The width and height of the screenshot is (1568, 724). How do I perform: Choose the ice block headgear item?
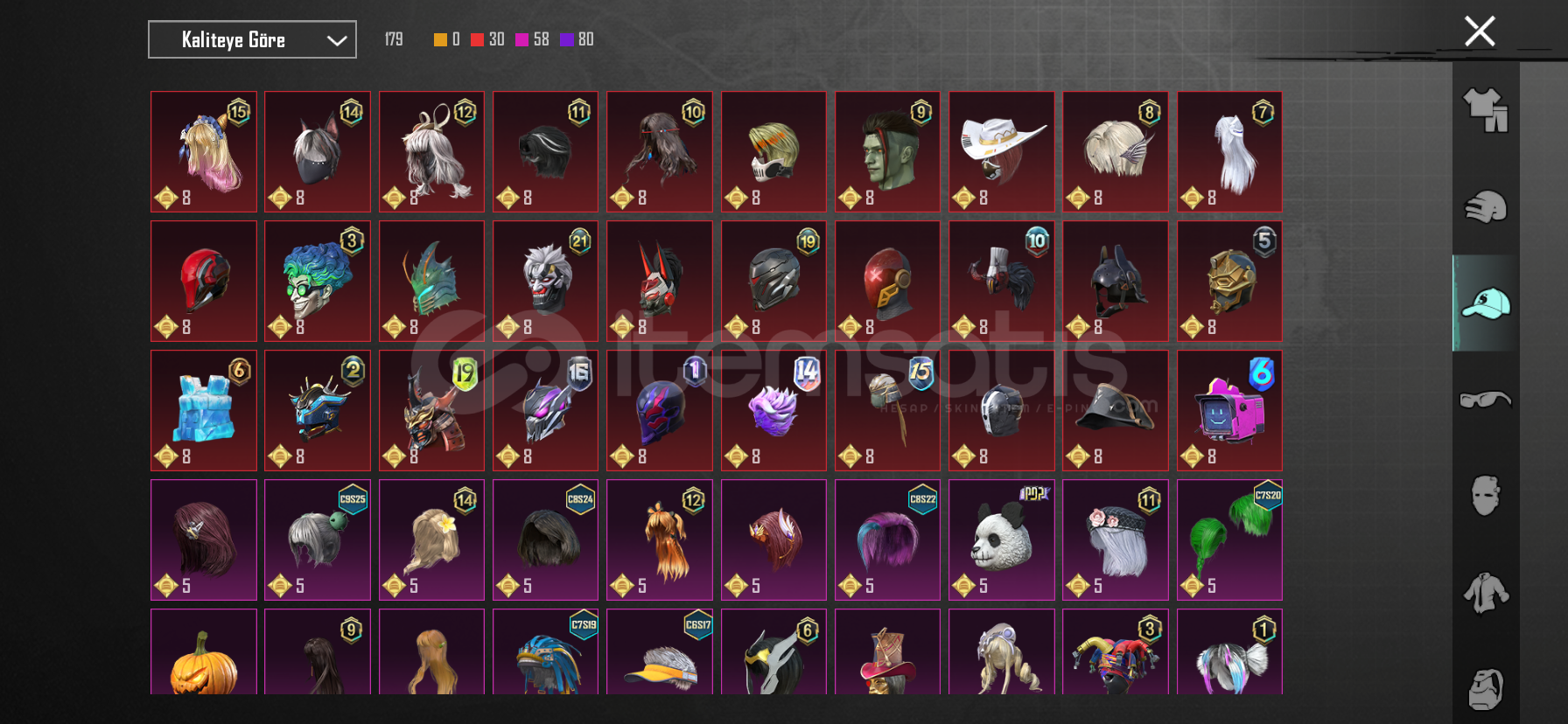pyautogui.click(x=204, y=410)
